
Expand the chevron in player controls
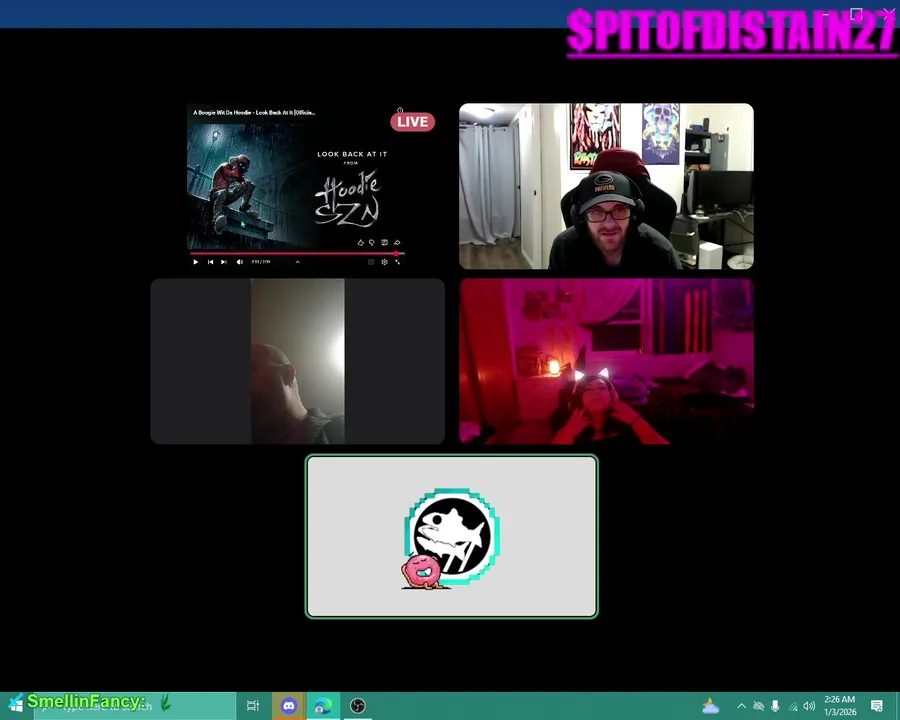[x=297, y=262]
